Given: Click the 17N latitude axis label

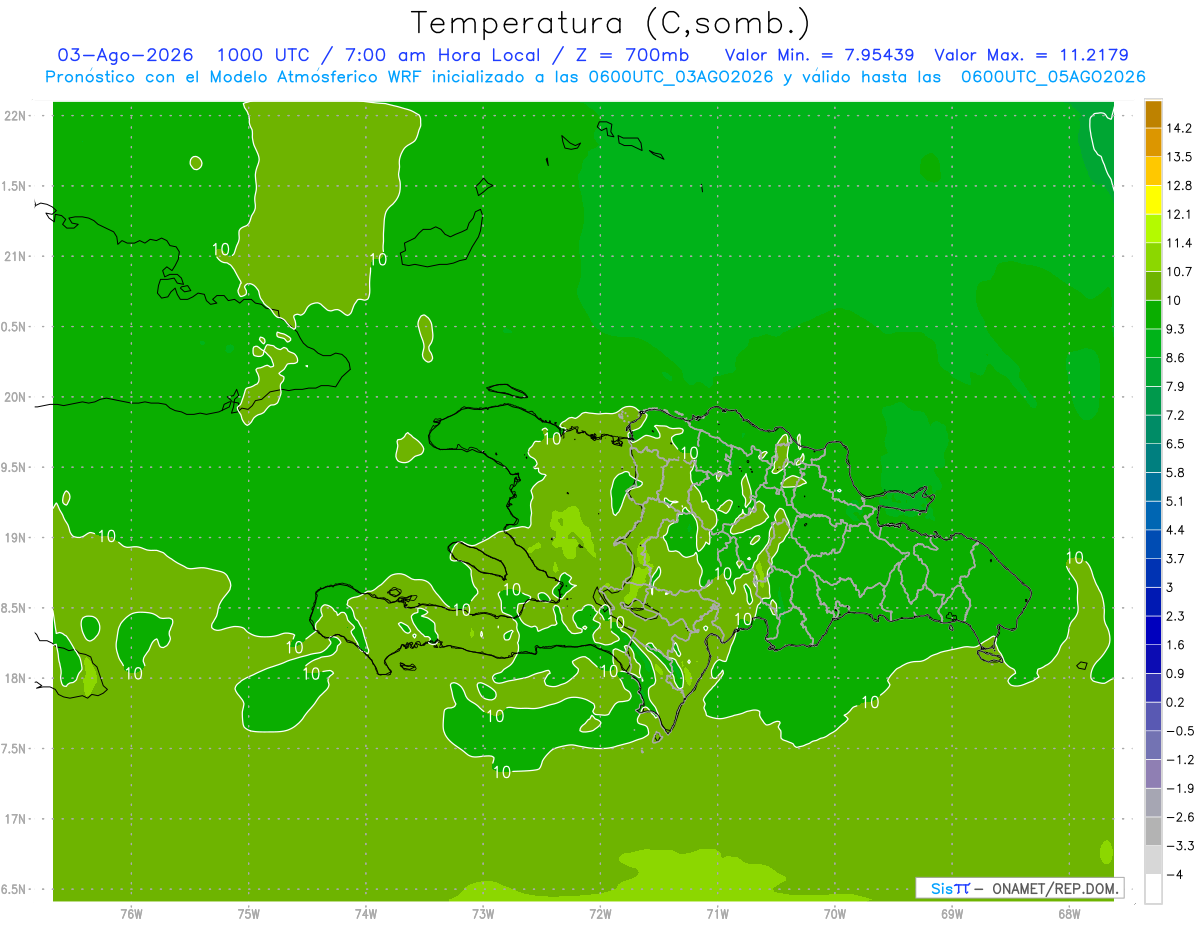Looking at the screenshot, I should [17, 819].
